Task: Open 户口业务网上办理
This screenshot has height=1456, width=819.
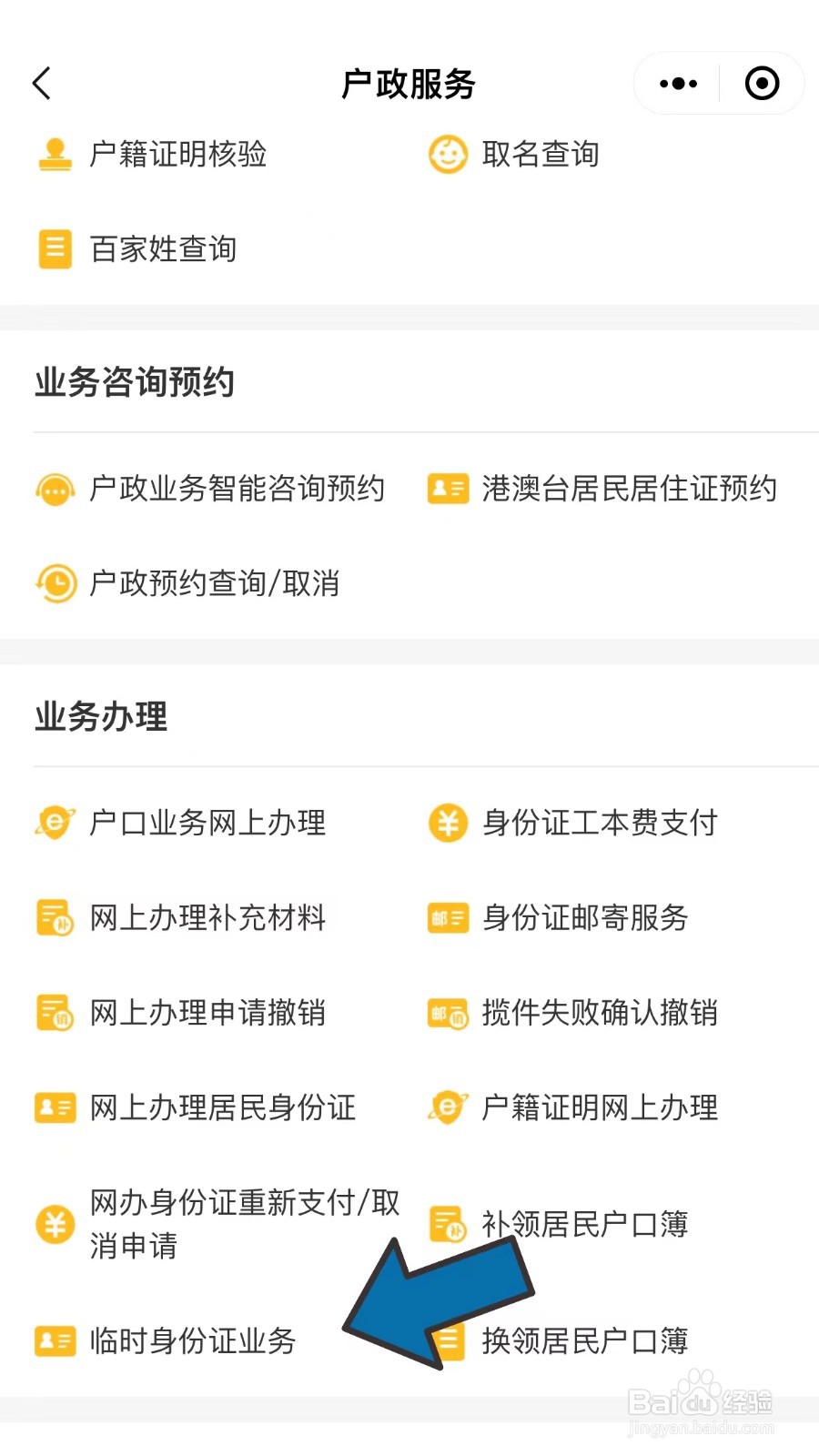Action: click(x=207, y=823)
